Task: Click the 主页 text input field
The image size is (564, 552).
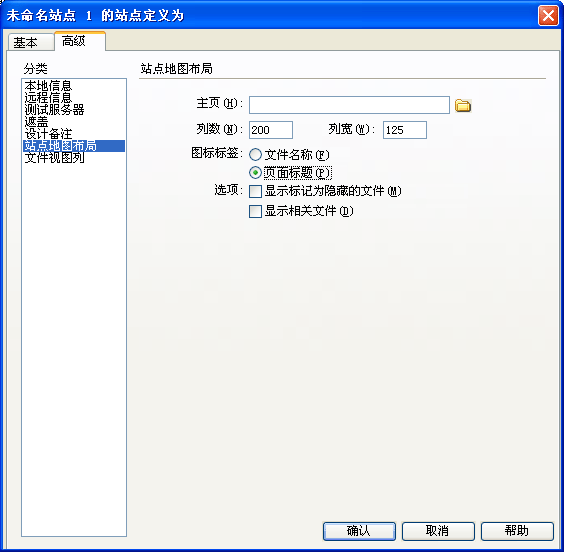Action: pyautogui.click(x=349, y=105)
